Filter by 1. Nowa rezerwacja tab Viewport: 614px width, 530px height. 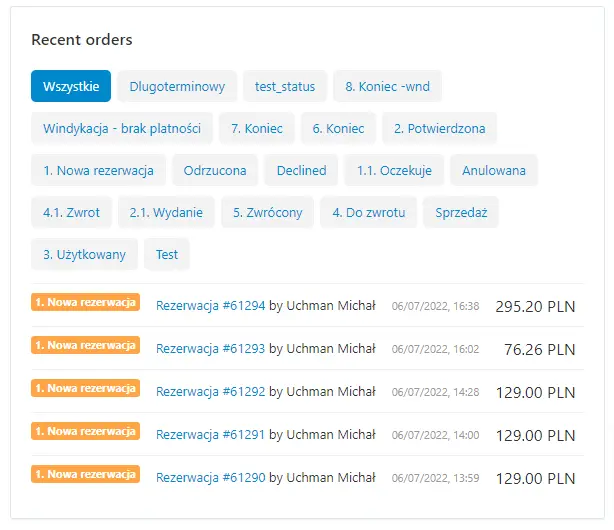98,170
